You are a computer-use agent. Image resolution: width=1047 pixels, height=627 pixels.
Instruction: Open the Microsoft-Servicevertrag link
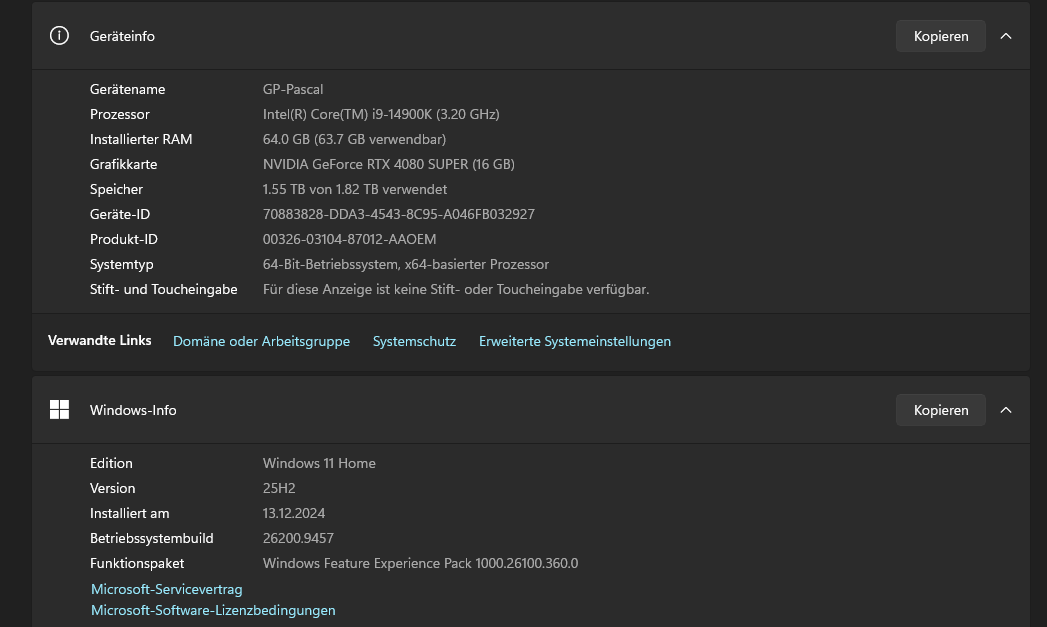pos(166,589)
